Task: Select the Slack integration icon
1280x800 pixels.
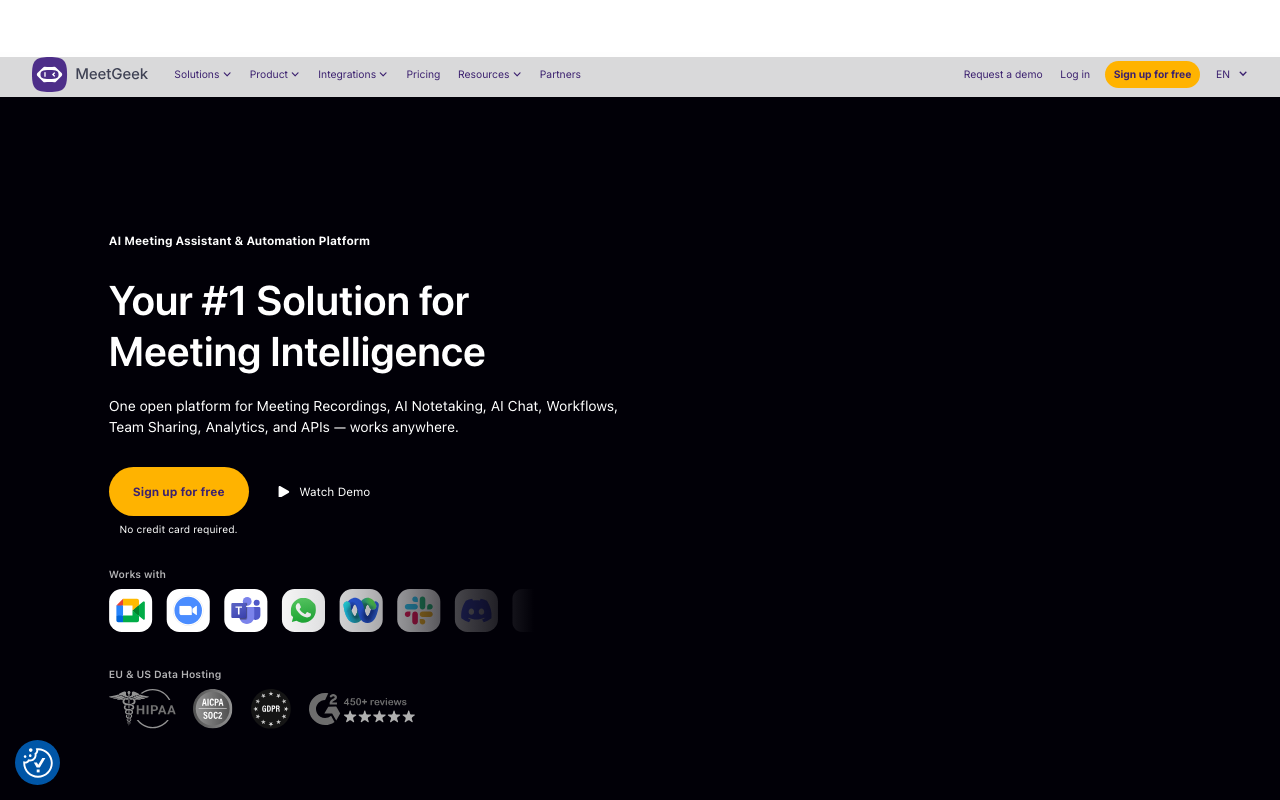Action: click(x=418, y=610)
